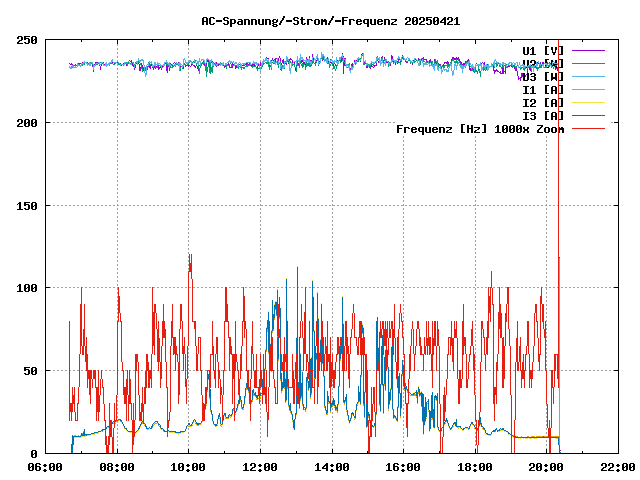Click the I1 [A] legend line sample

coord(589,89)
